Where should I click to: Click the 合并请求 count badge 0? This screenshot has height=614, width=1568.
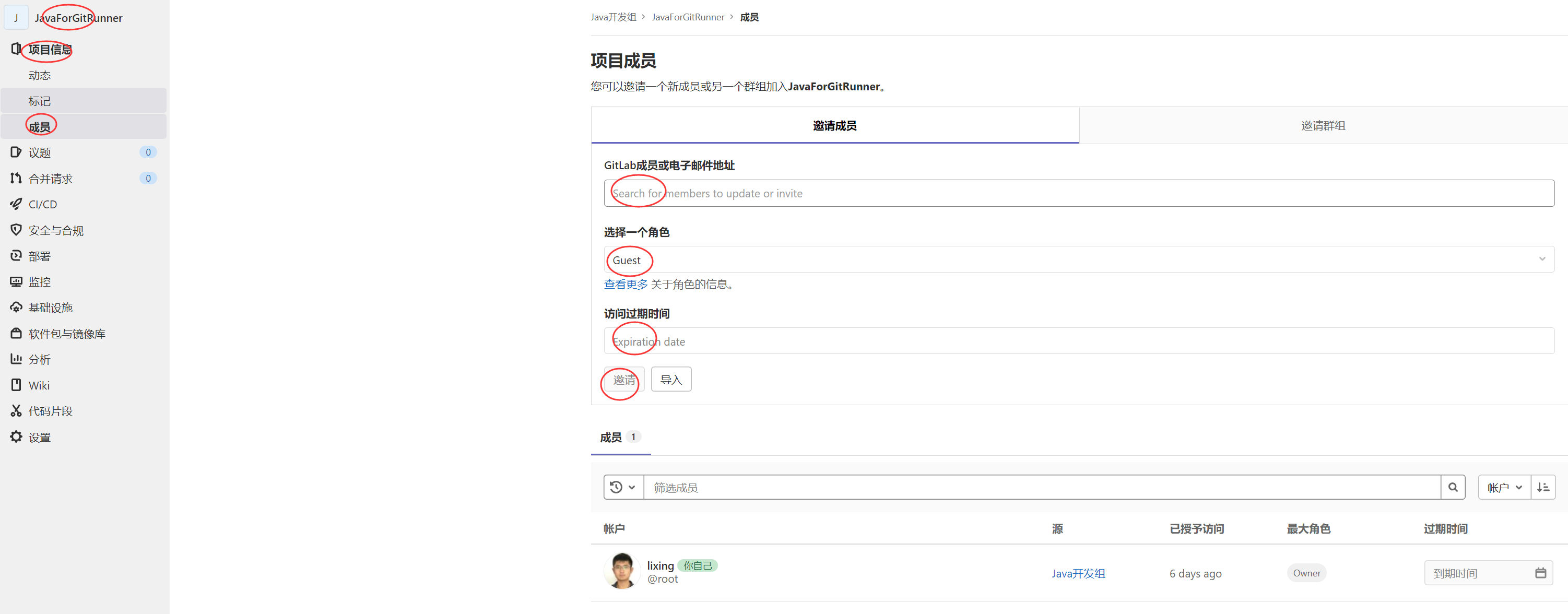pos(148,178)
